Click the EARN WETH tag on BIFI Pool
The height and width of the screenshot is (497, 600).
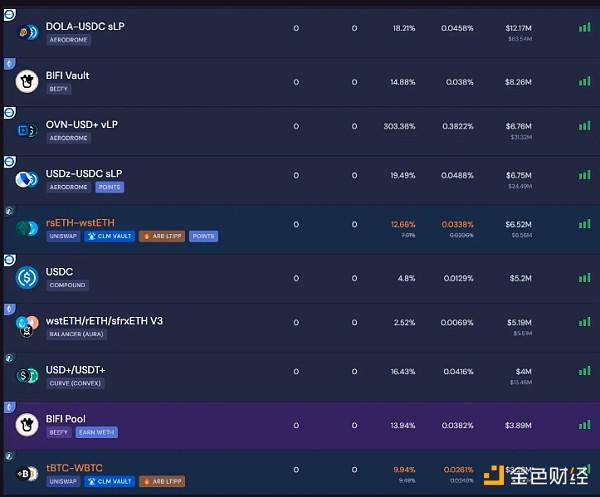pyautogui.click(x=97, y=432)
